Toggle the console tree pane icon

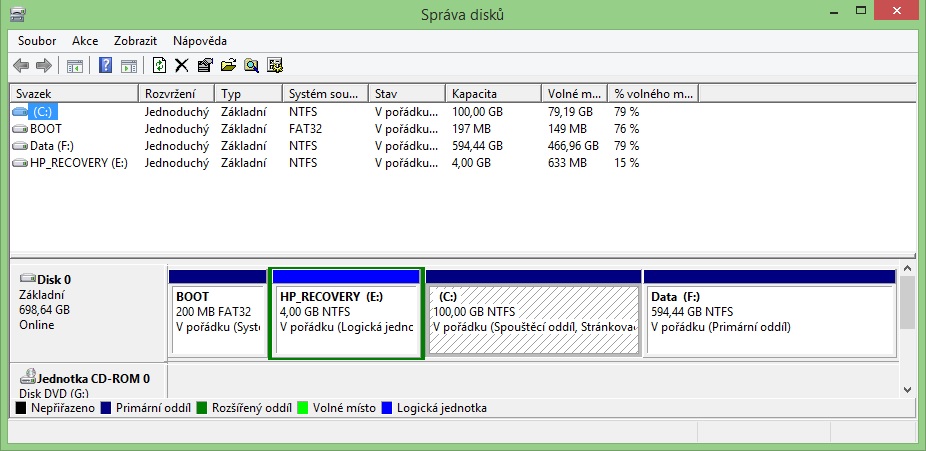tap(74, 66)
